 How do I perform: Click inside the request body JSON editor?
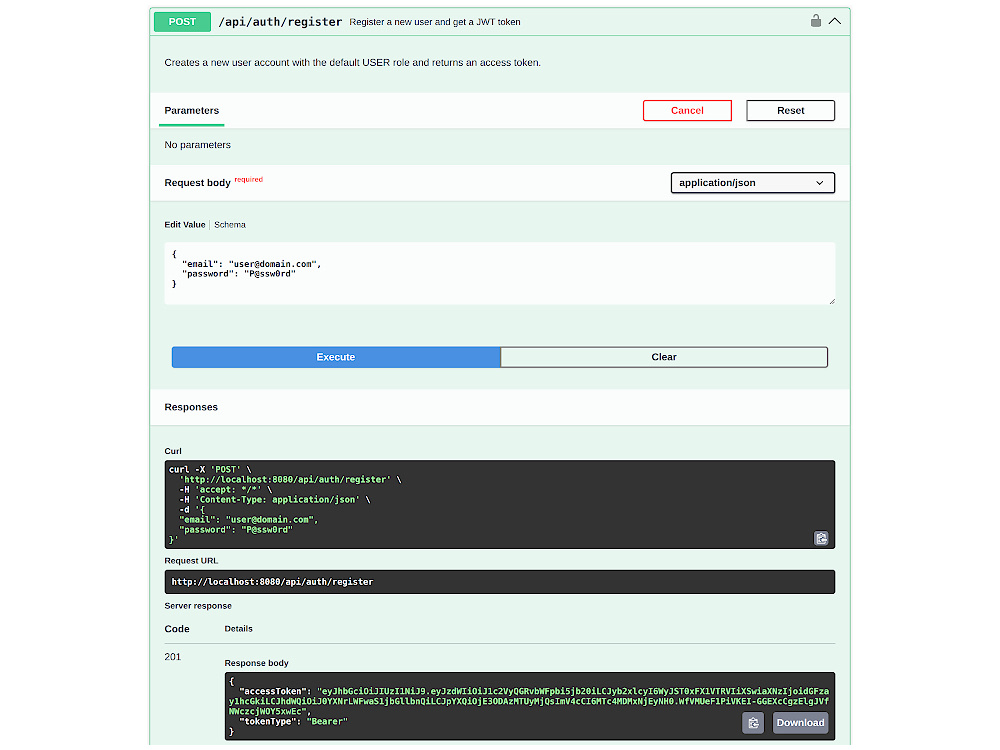[x=499, y=273]
